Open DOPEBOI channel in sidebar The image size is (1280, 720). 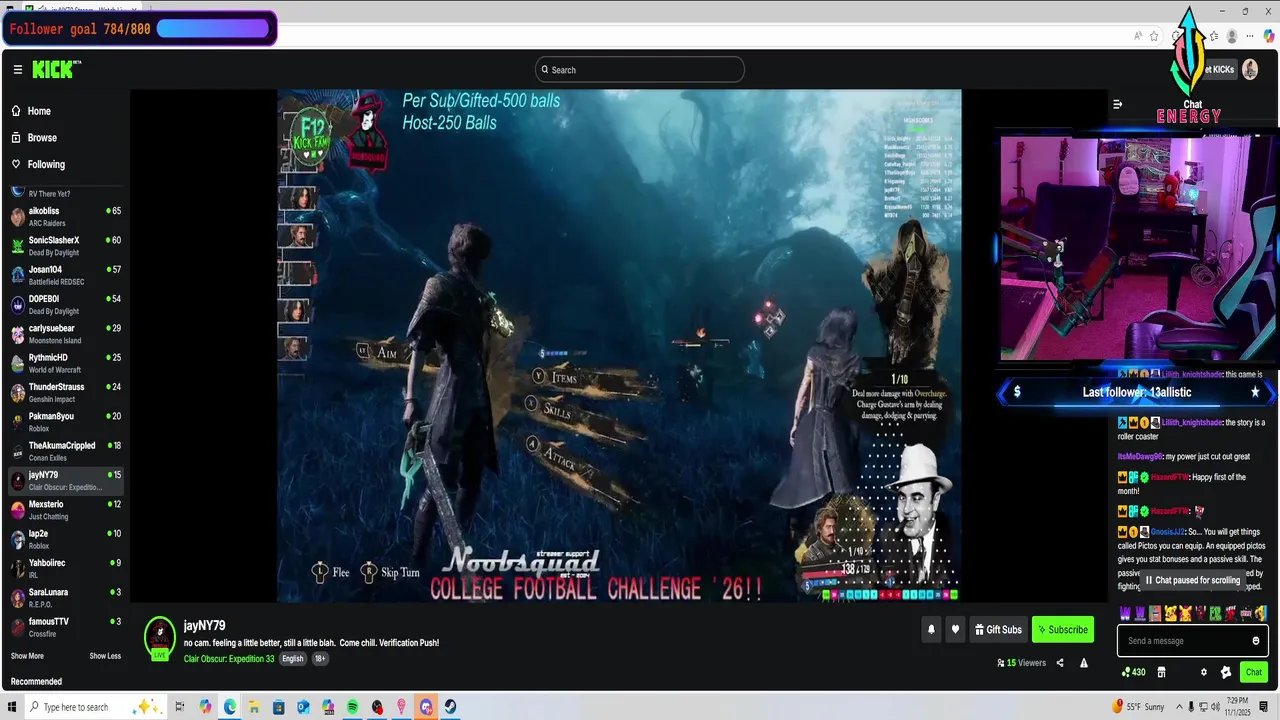tap(65, 304)
